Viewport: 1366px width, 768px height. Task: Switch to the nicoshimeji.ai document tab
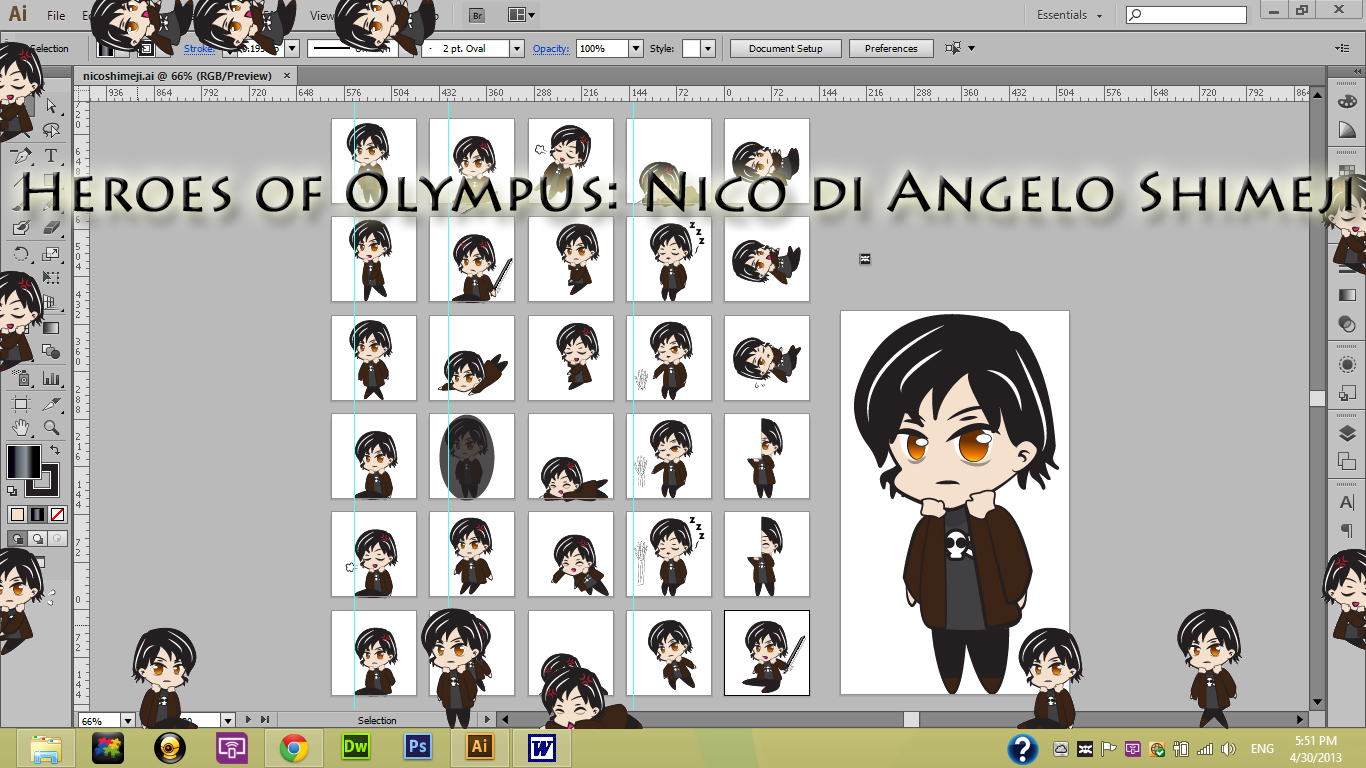[177, 75]
